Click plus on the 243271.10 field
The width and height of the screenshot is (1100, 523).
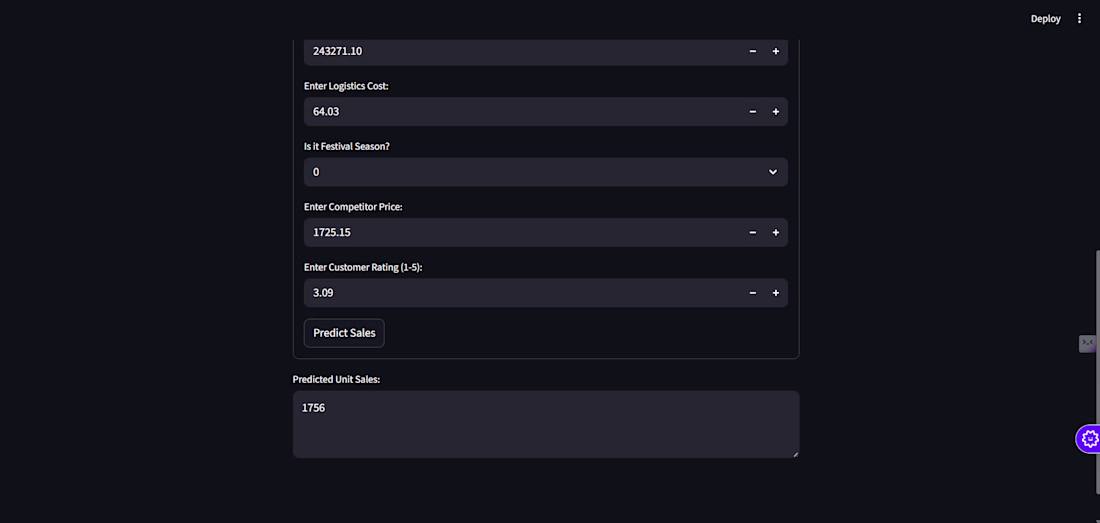point(776,51)
